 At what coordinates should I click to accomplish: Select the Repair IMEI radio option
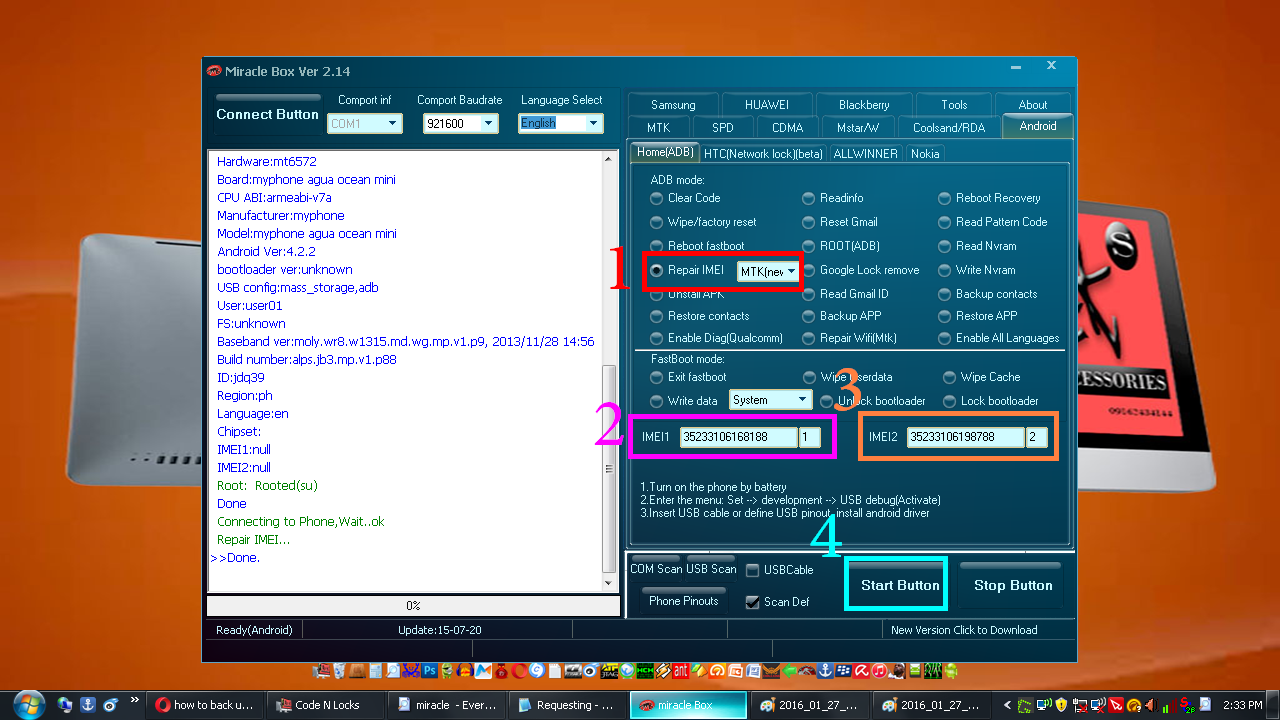point(656,270)
